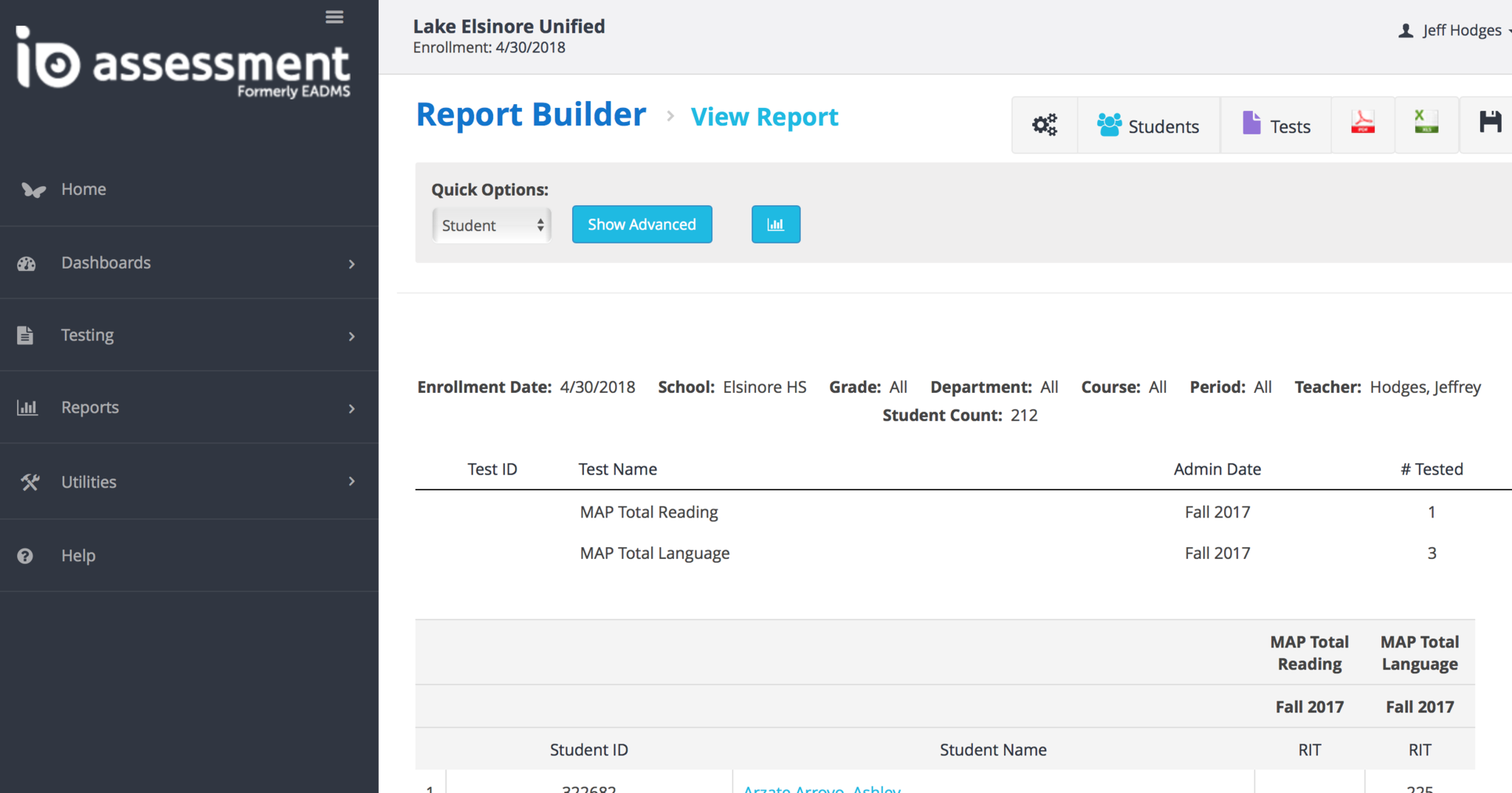The height and width of the screenshot is (793, 1512).
Task: Export report to Excel spreadsheet
Action: [x=1426, y=124]
